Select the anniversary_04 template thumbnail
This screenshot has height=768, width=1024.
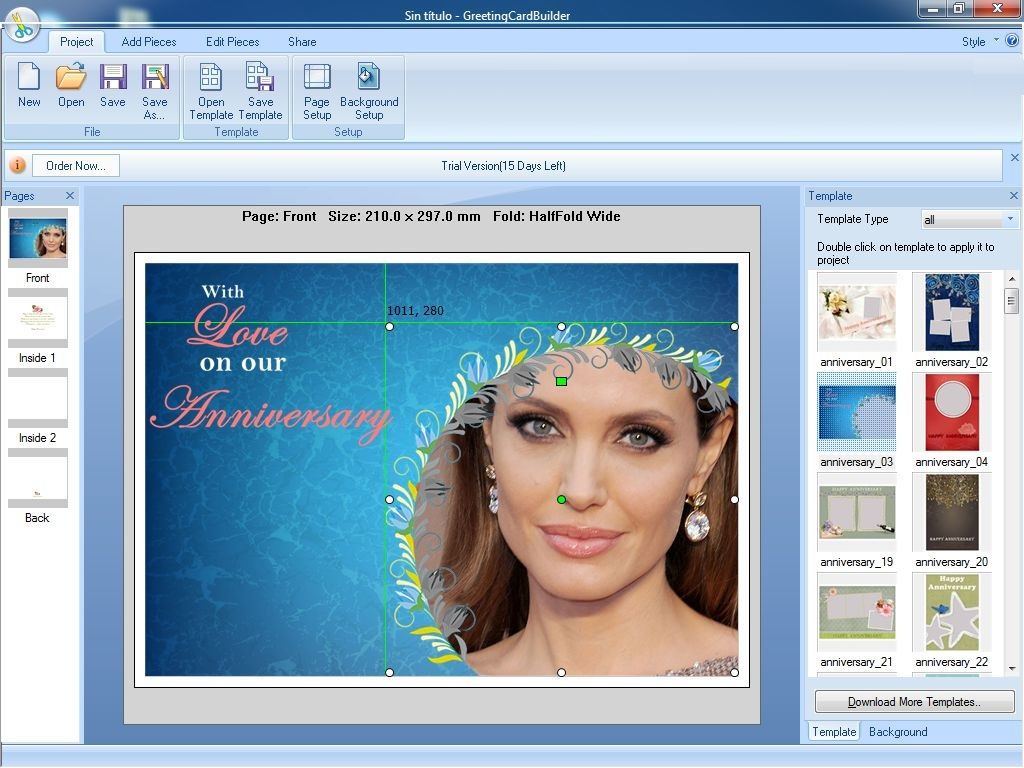(x=950, y=413)
